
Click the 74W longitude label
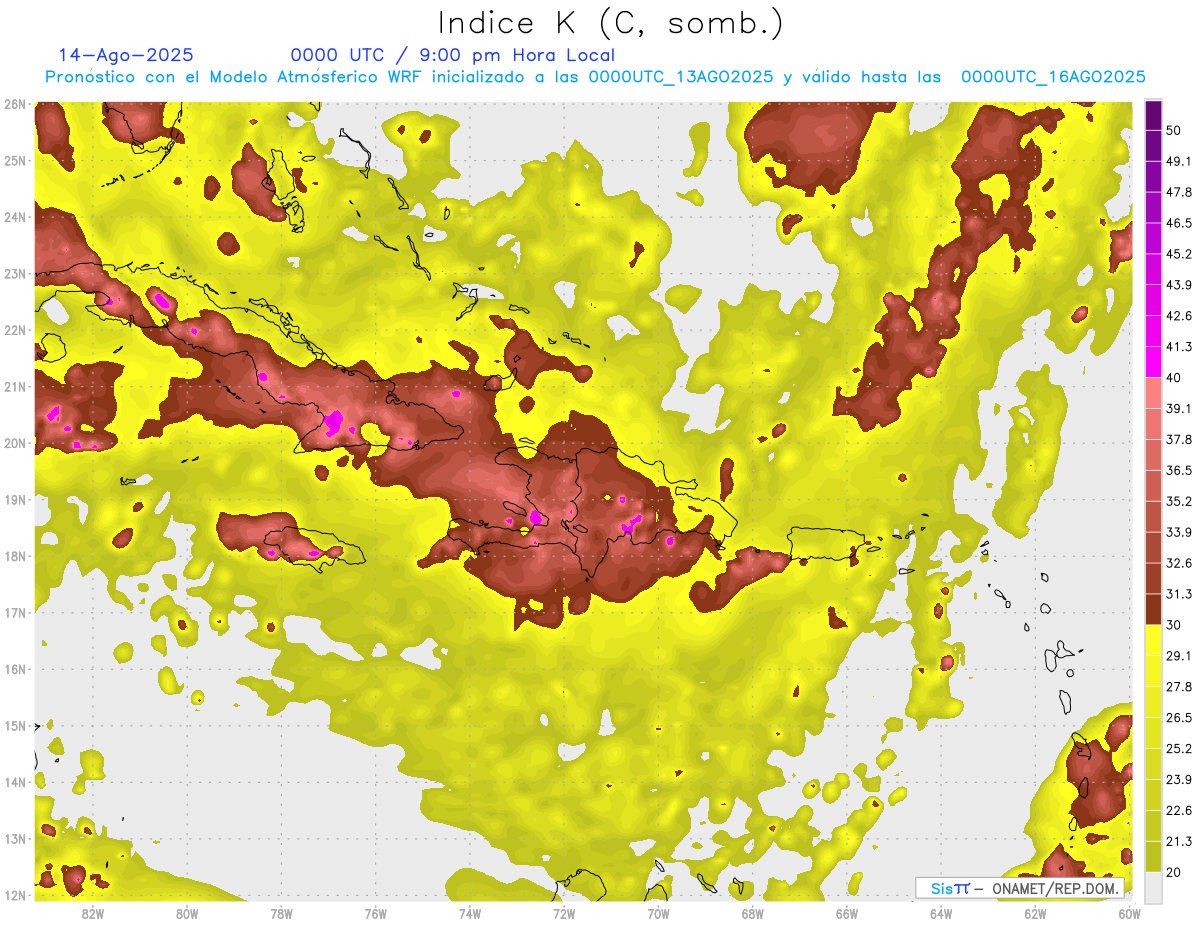470,914
